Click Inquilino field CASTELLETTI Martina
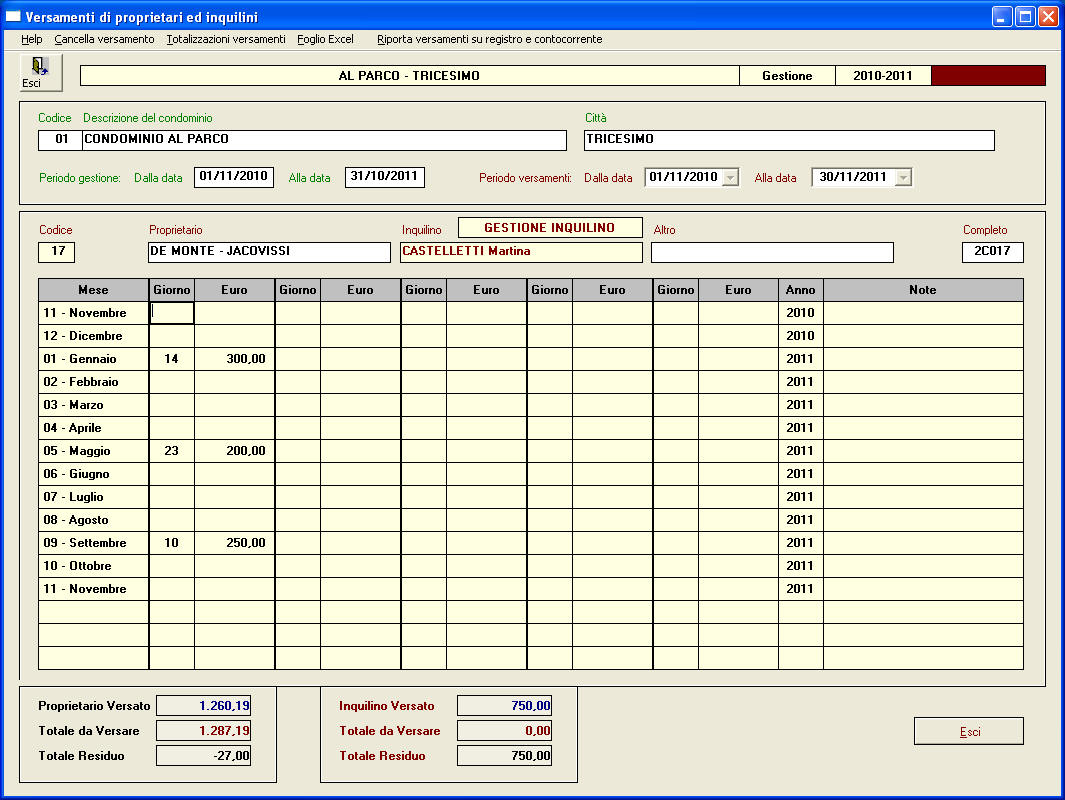The width and height of the screenshot is (1065, 800). coord(521,252)
